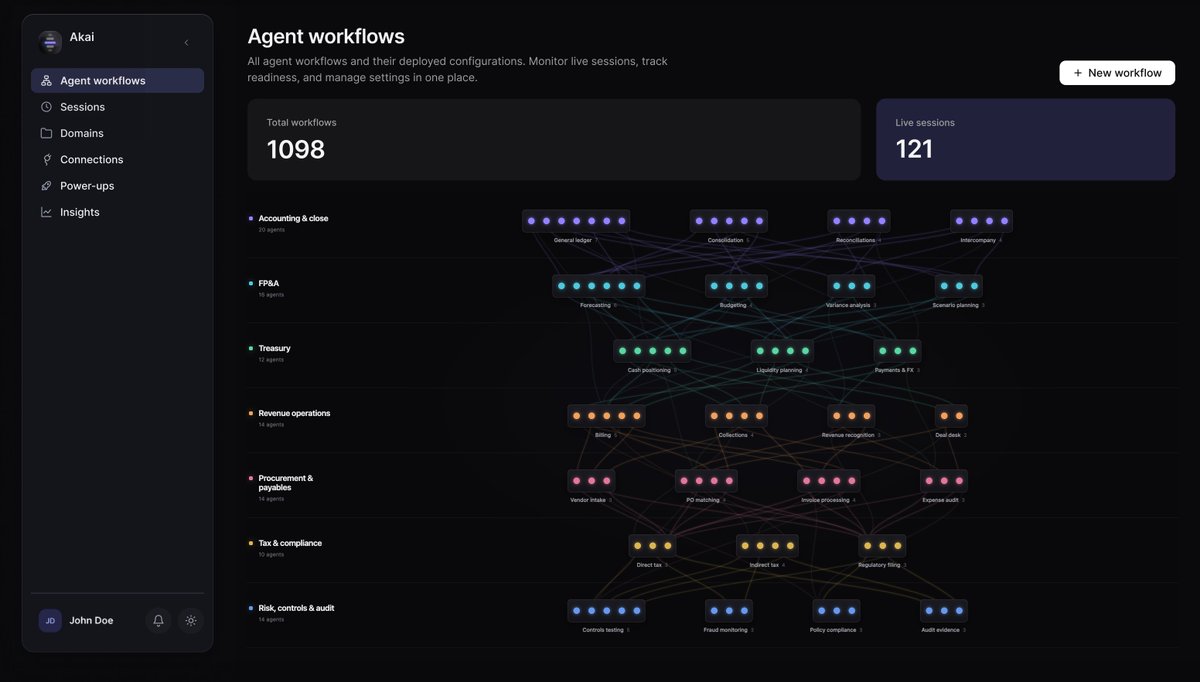1200x682 pixels.
Task: Select the Liquidity planning agent node
Action: (783, 351)
